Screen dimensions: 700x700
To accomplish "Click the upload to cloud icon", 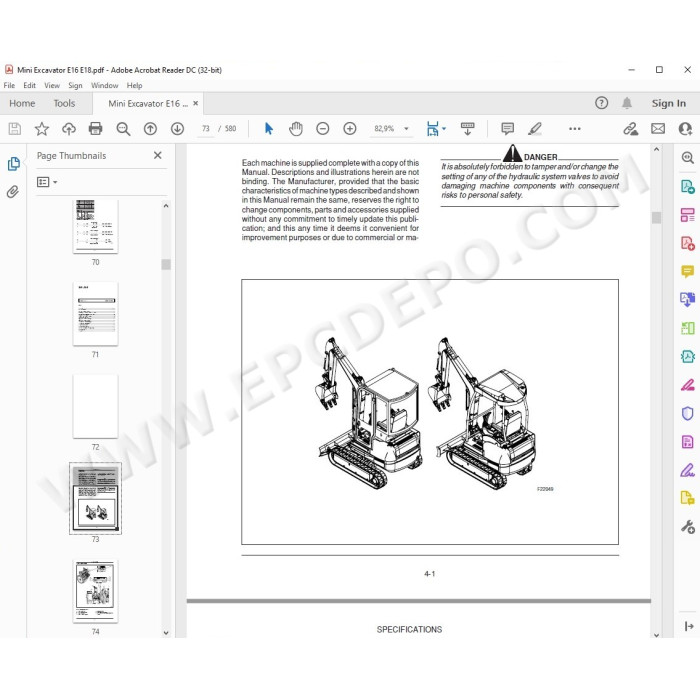I will coord(69,129).
